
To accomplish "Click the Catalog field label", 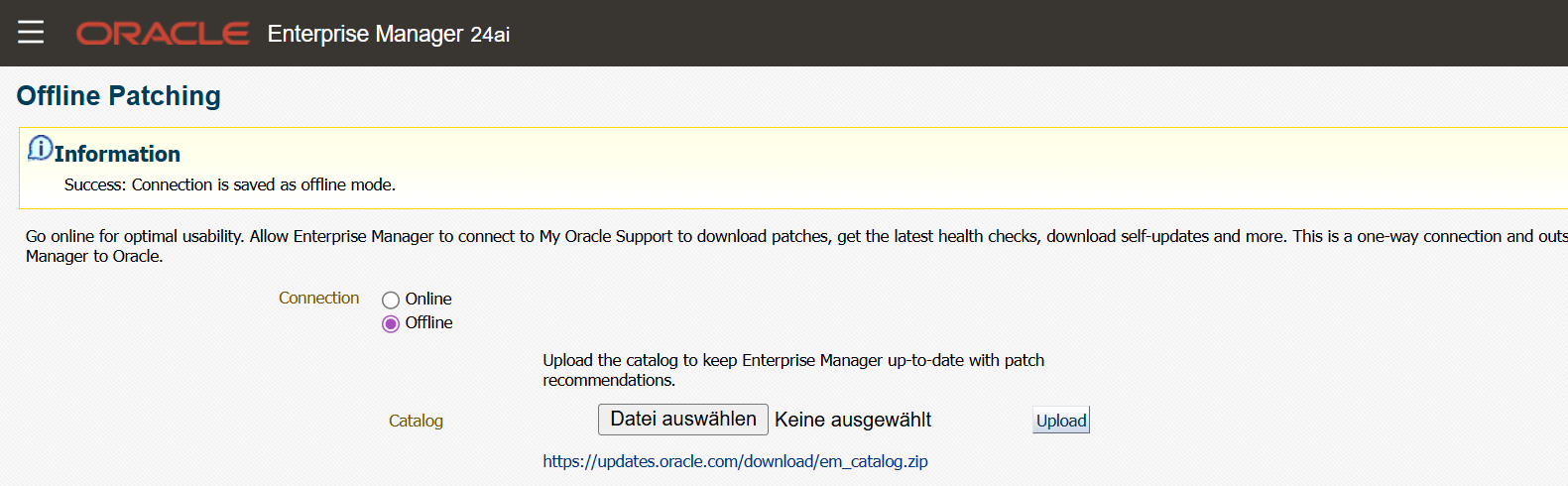I will pyautogui.click(x=416, y=421).
